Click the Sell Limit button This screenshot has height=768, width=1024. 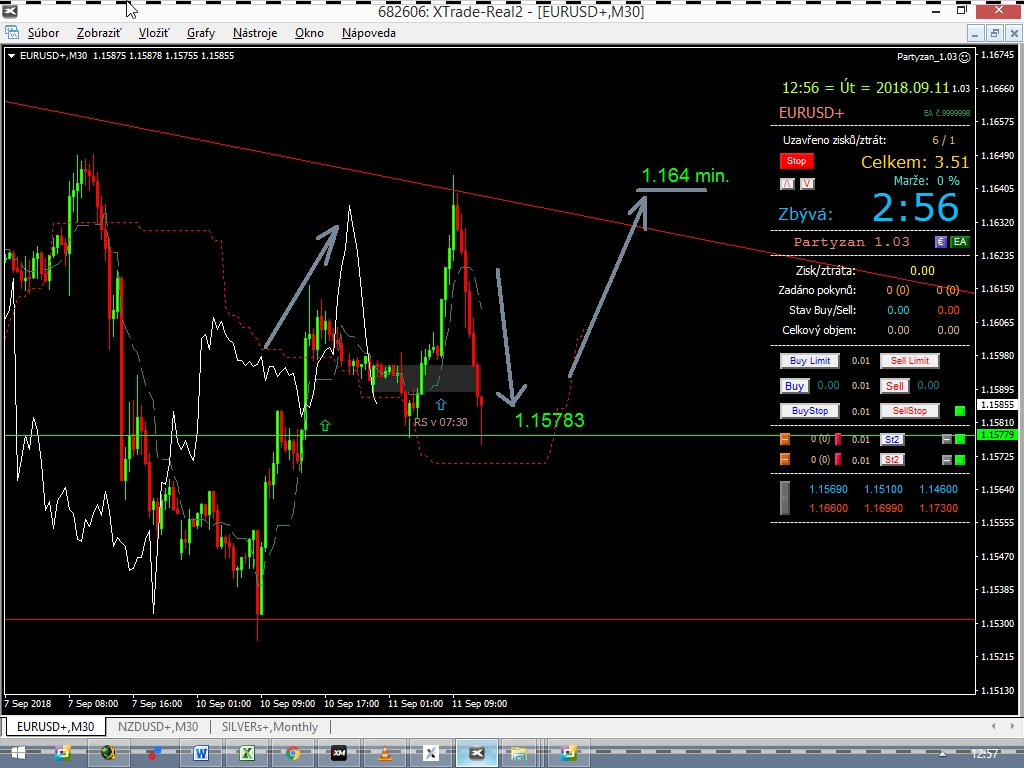pyautogui.click(x=909, y=360)
